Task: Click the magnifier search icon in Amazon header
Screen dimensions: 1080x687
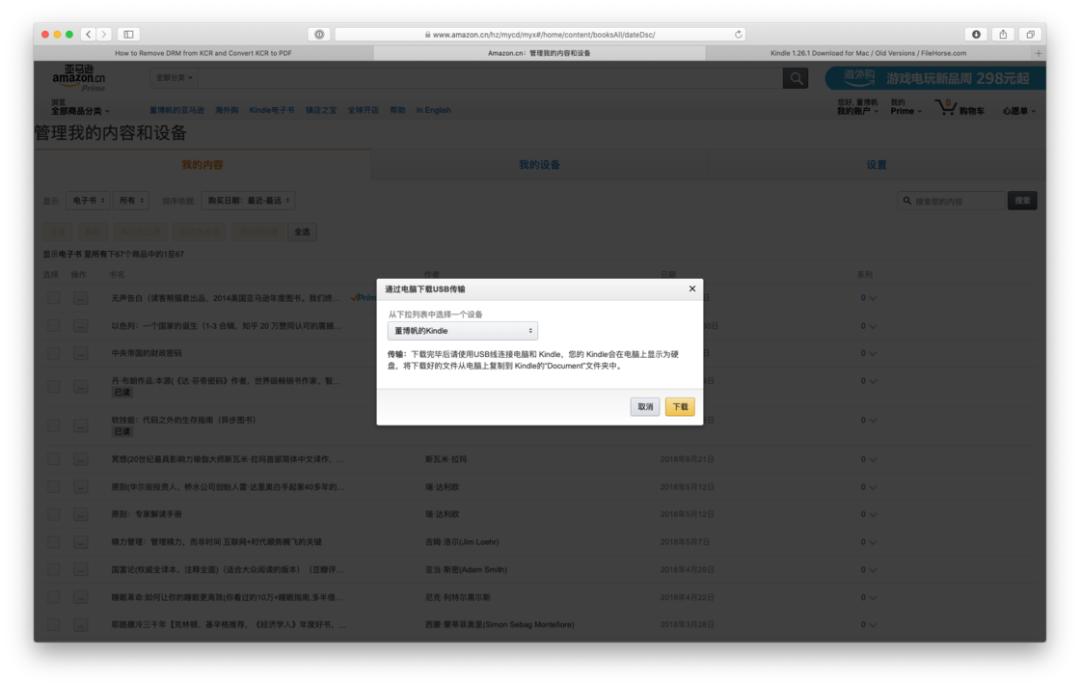Action: 796,79
